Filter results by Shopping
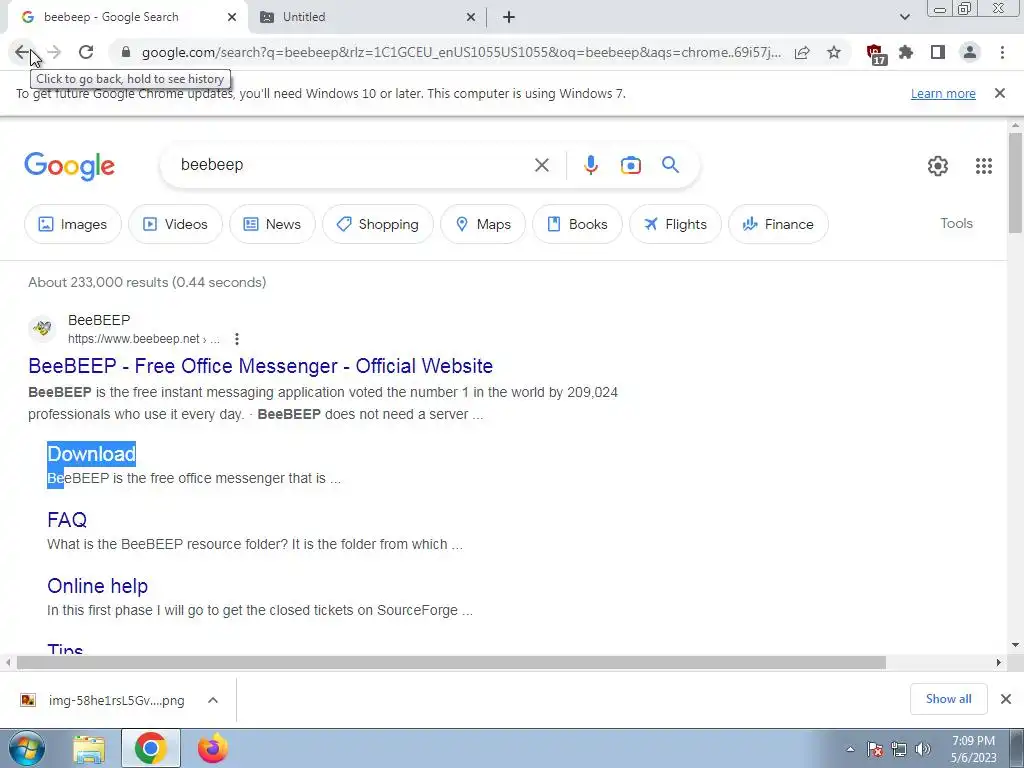The image size is (1024, 768). point(377,224)
